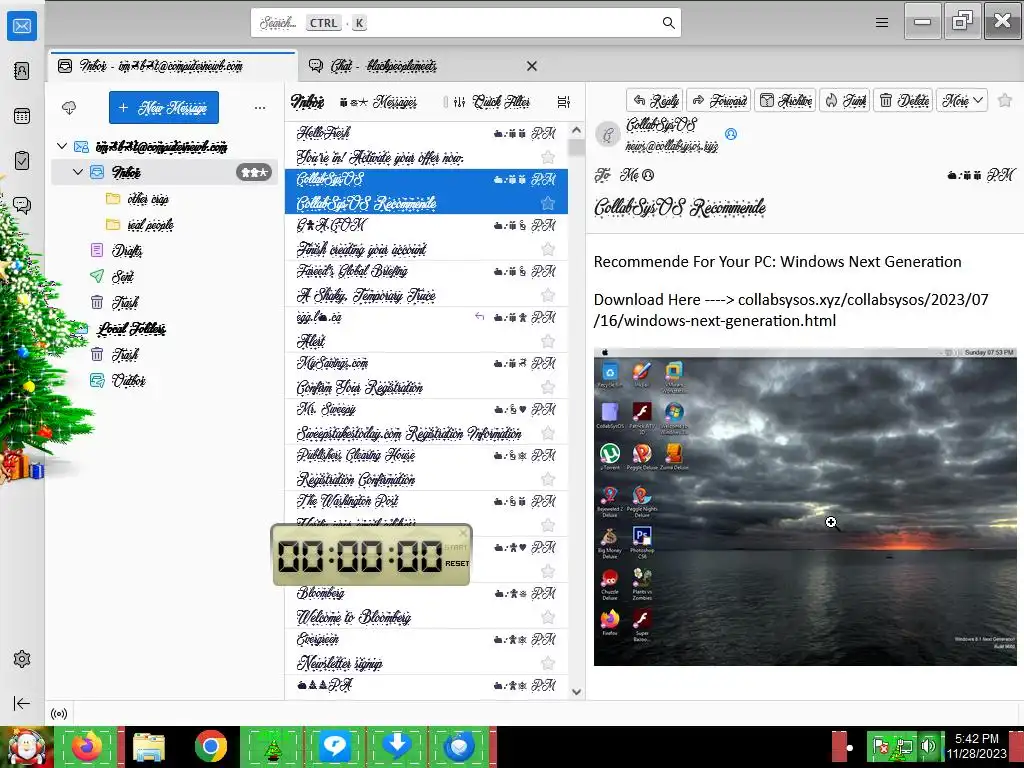Open Chrome from the taskbar
Viewport: 1024px width, 768px height.
[x=210, y=746]
